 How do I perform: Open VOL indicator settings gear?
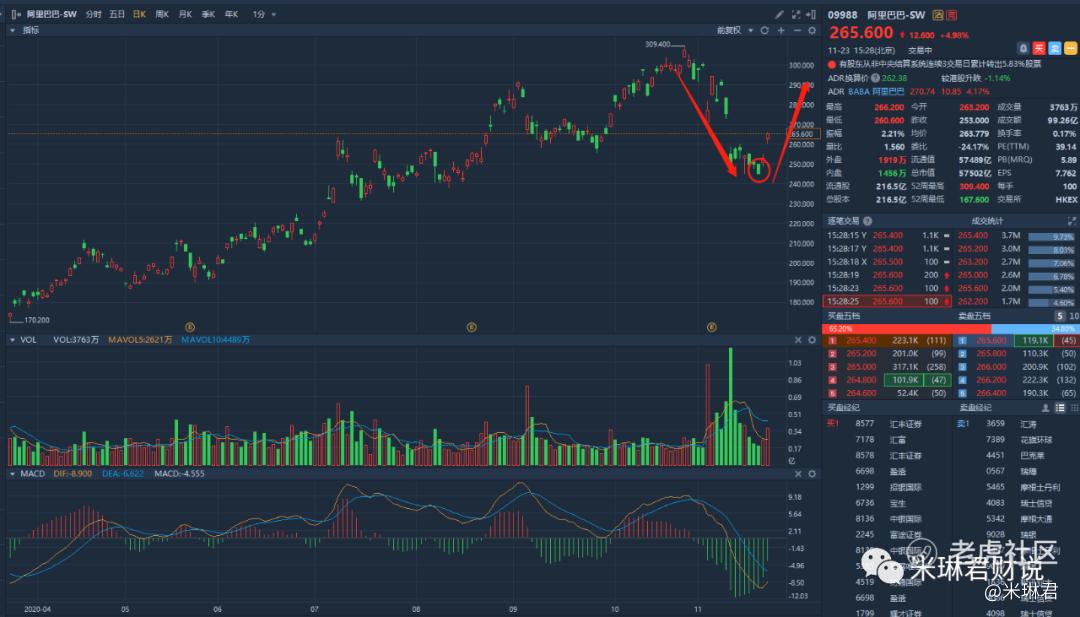812,340
